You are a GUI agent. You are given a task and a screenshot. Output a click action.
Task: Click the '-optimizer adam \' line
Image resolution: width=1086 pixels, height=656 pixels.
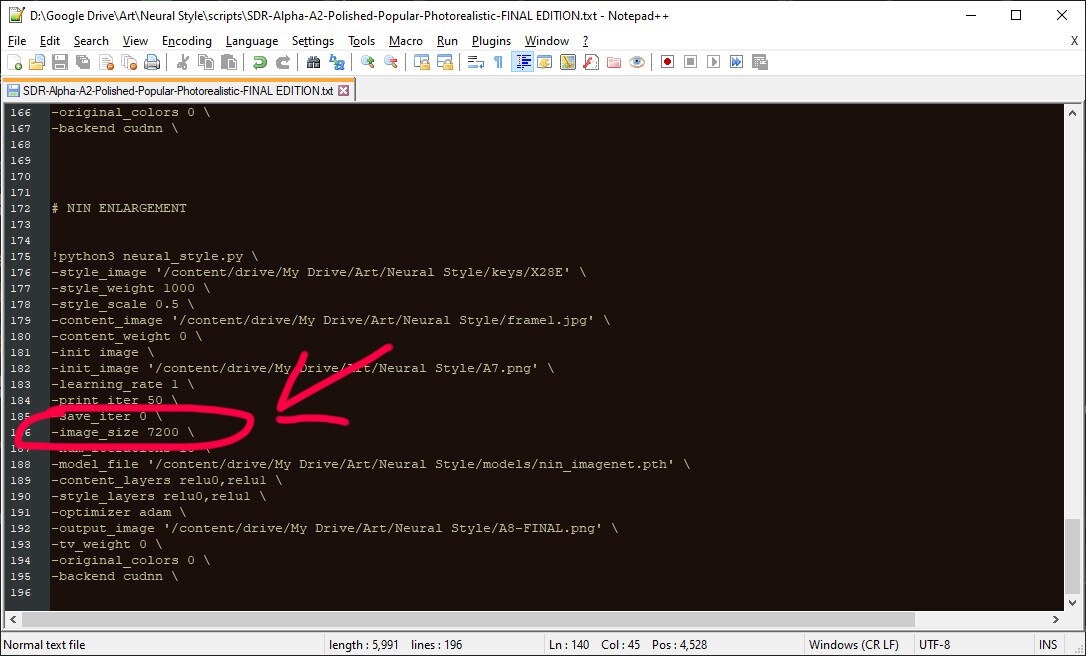[x=118, y=512]
